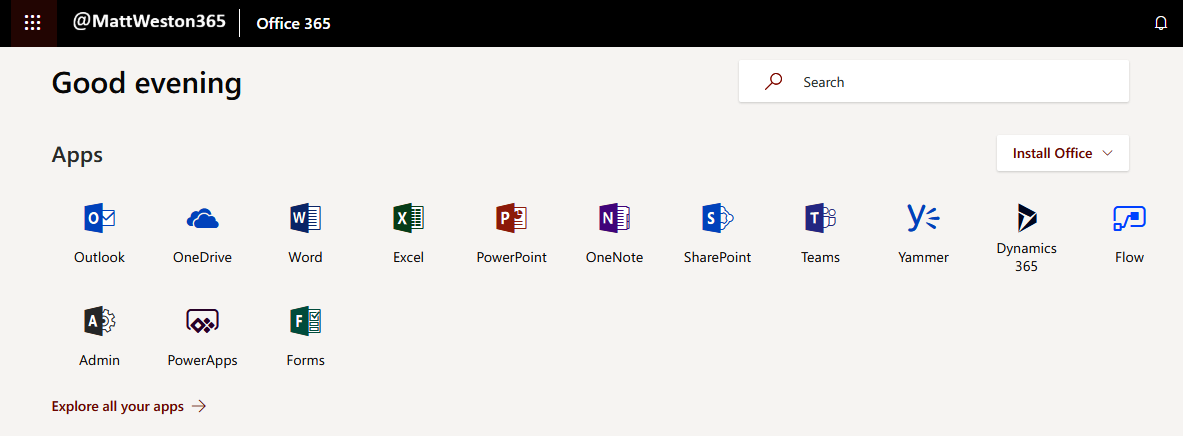
Task: Open the app launcher waffle menu
Action: (32, 23)
